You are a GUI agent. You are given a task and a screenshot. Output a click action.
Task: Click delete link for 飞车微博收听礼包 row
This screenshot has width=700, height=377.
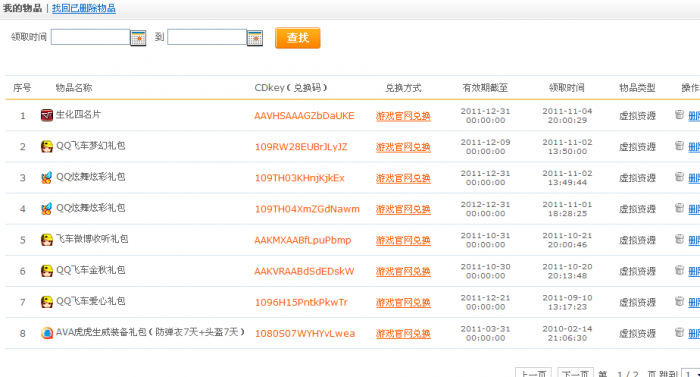(x=694, y=240)
